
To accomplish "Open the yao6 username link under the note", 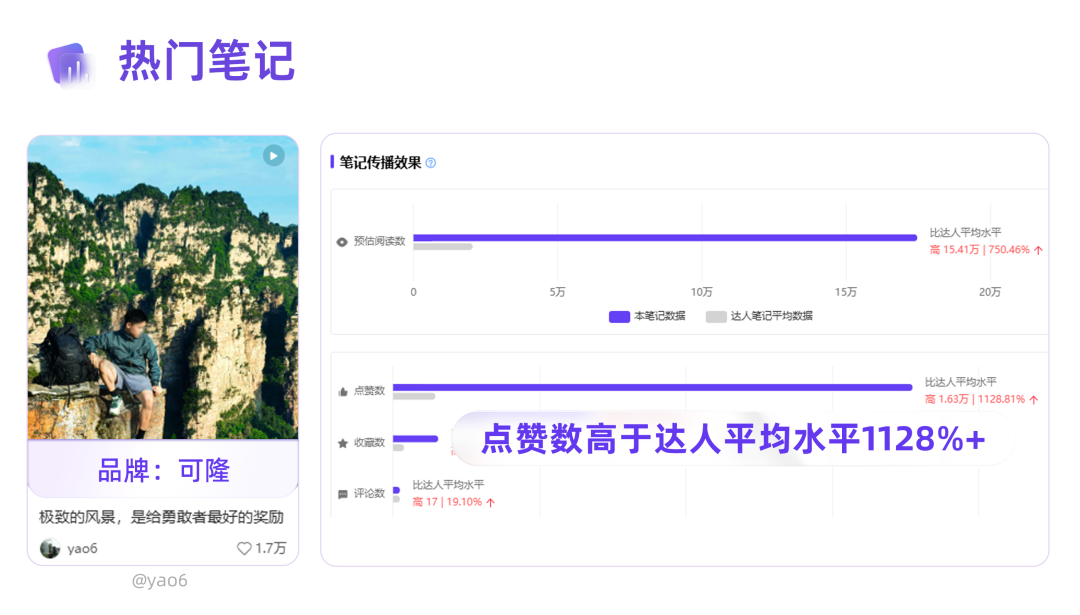I will (82, 549).
